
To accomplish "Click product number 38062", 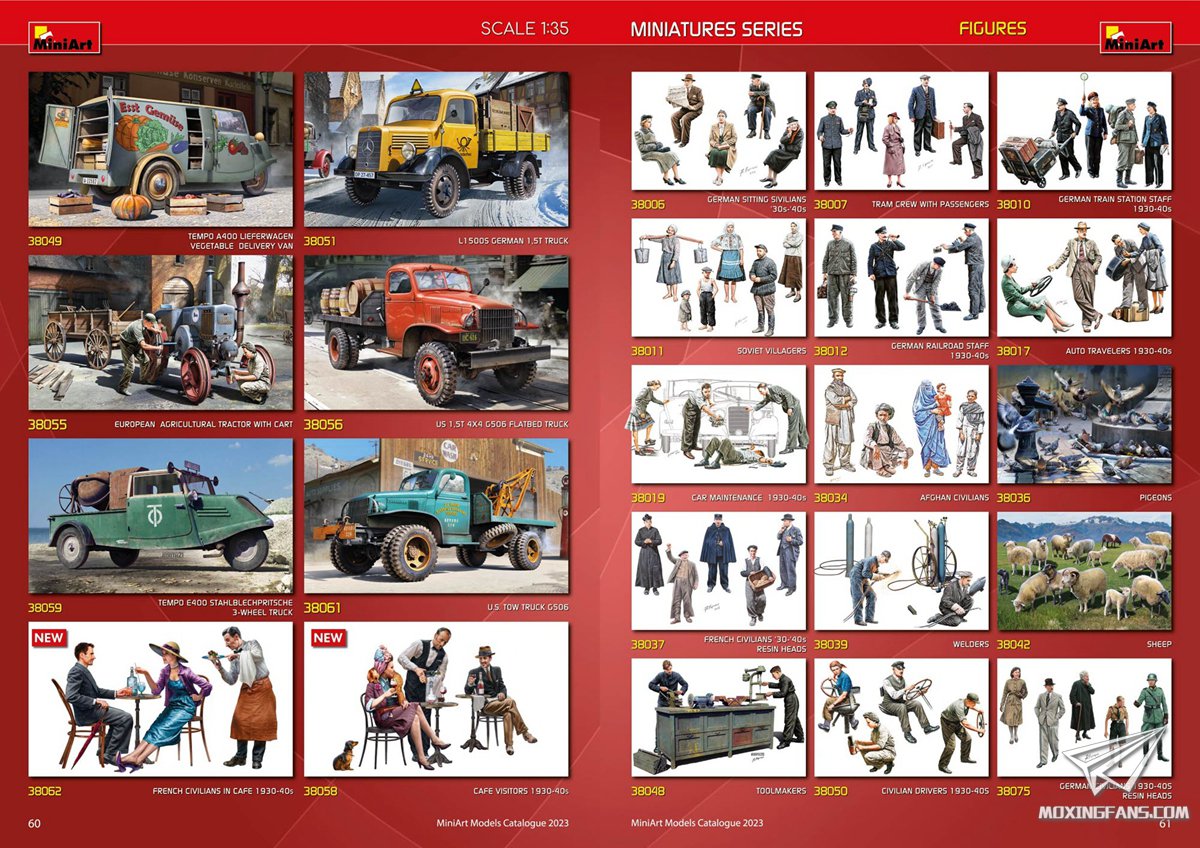I will pos(46,790).
